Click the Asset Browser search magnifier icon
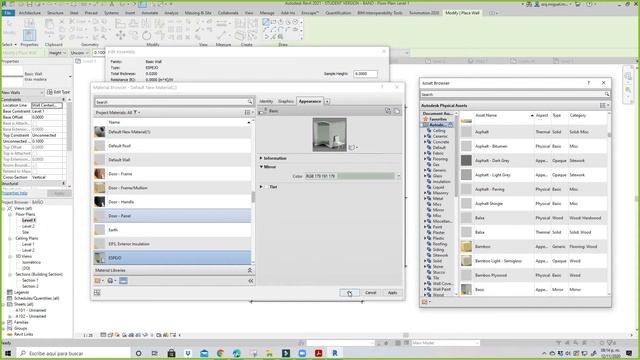Image resolution: width=640 pixels, height=360 pixels. click(x=607, y=94)
